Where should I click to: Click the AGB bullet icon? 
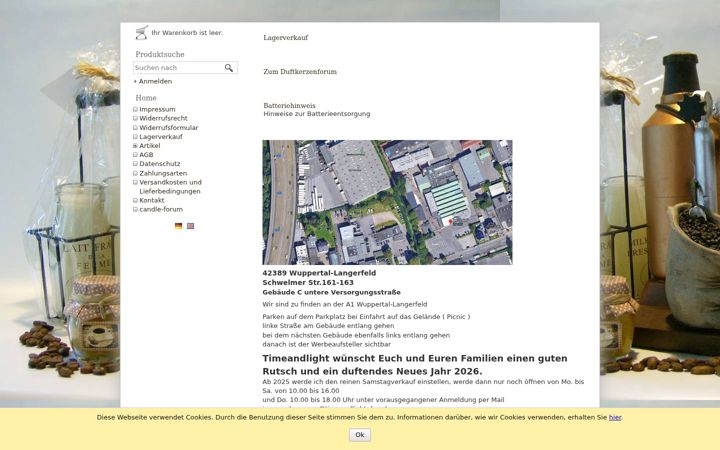coord(135,155)
